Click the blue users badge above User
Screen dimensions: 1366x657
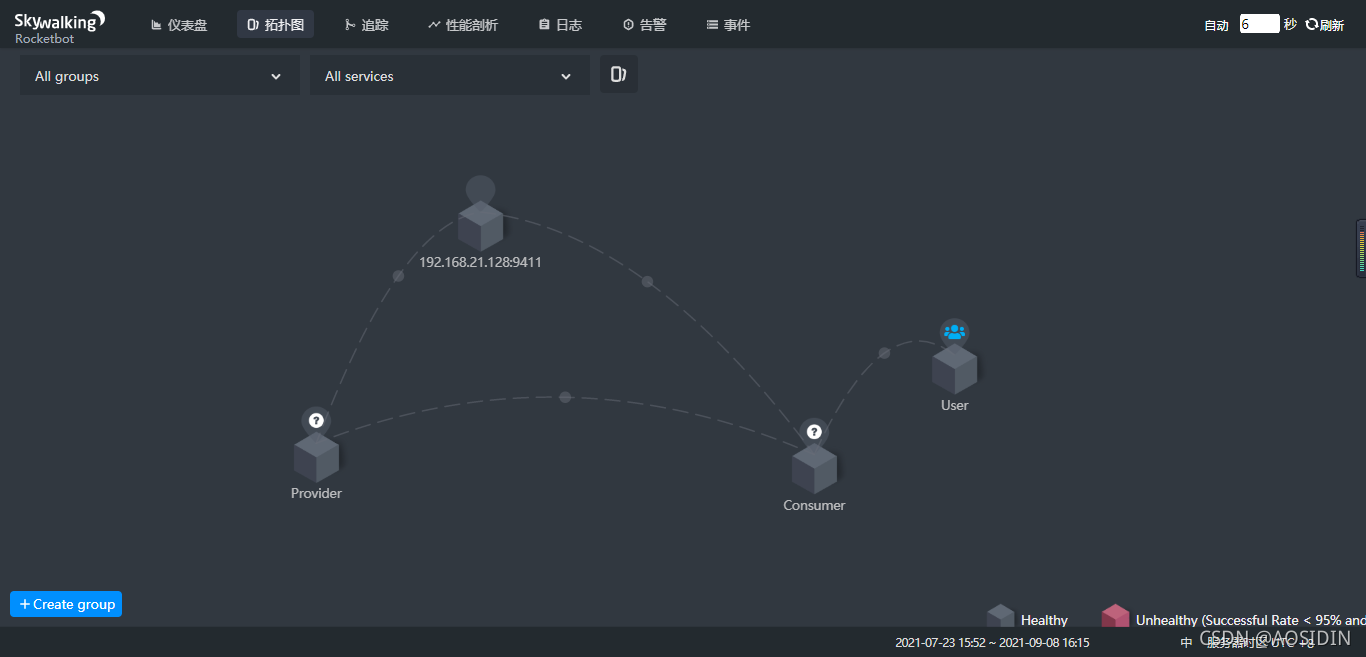pos(954,332)
